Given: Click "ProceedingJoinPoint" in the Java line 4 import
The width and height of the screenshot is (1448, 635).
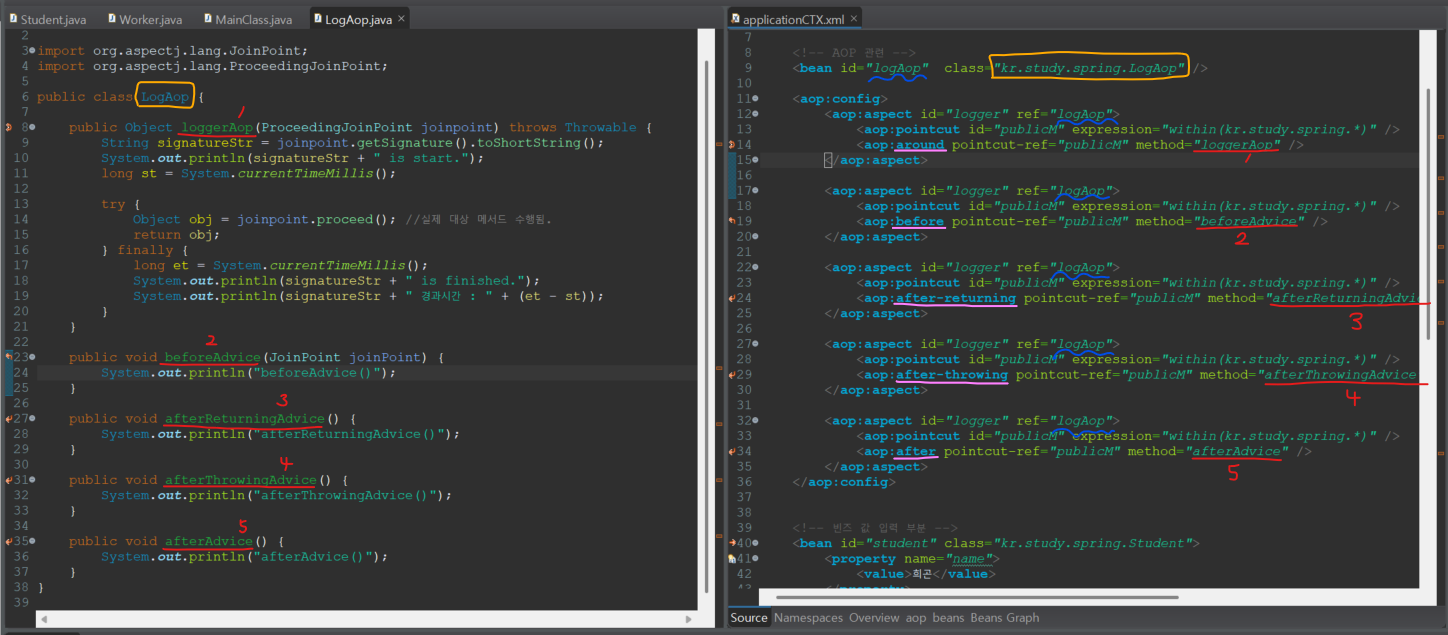Looking at the screenshot, I should [x=305, y=66].
